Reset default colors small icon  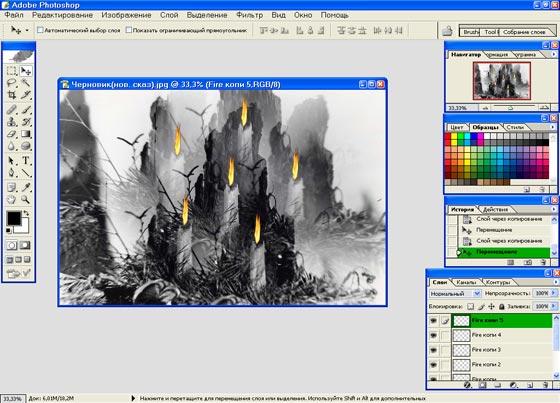[x=8, y=231]
